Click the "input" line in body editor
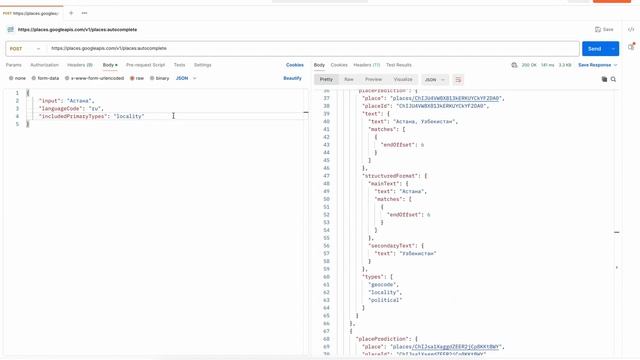This screenshot has height=360, width=640. 67,100
